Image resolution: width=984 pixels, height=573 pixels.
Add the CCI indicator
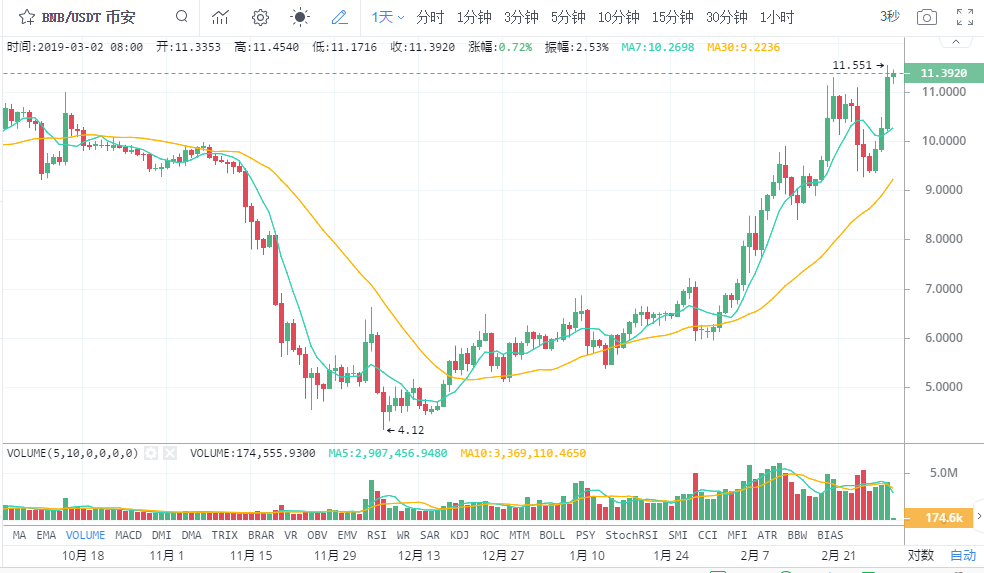707,535
